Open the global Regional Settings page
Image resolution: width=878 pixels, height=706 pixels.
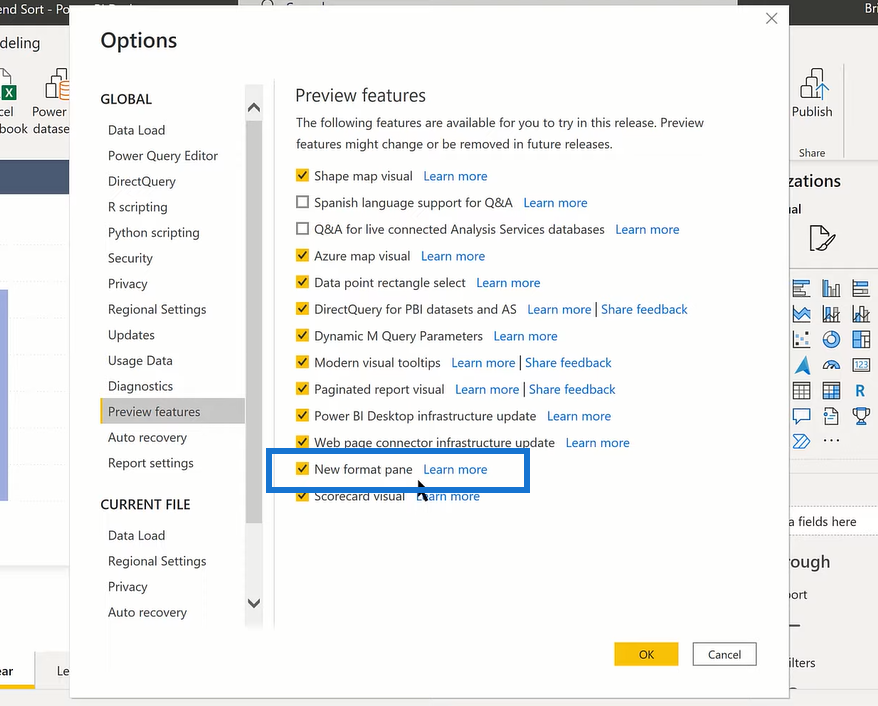(x=157, y=310)
